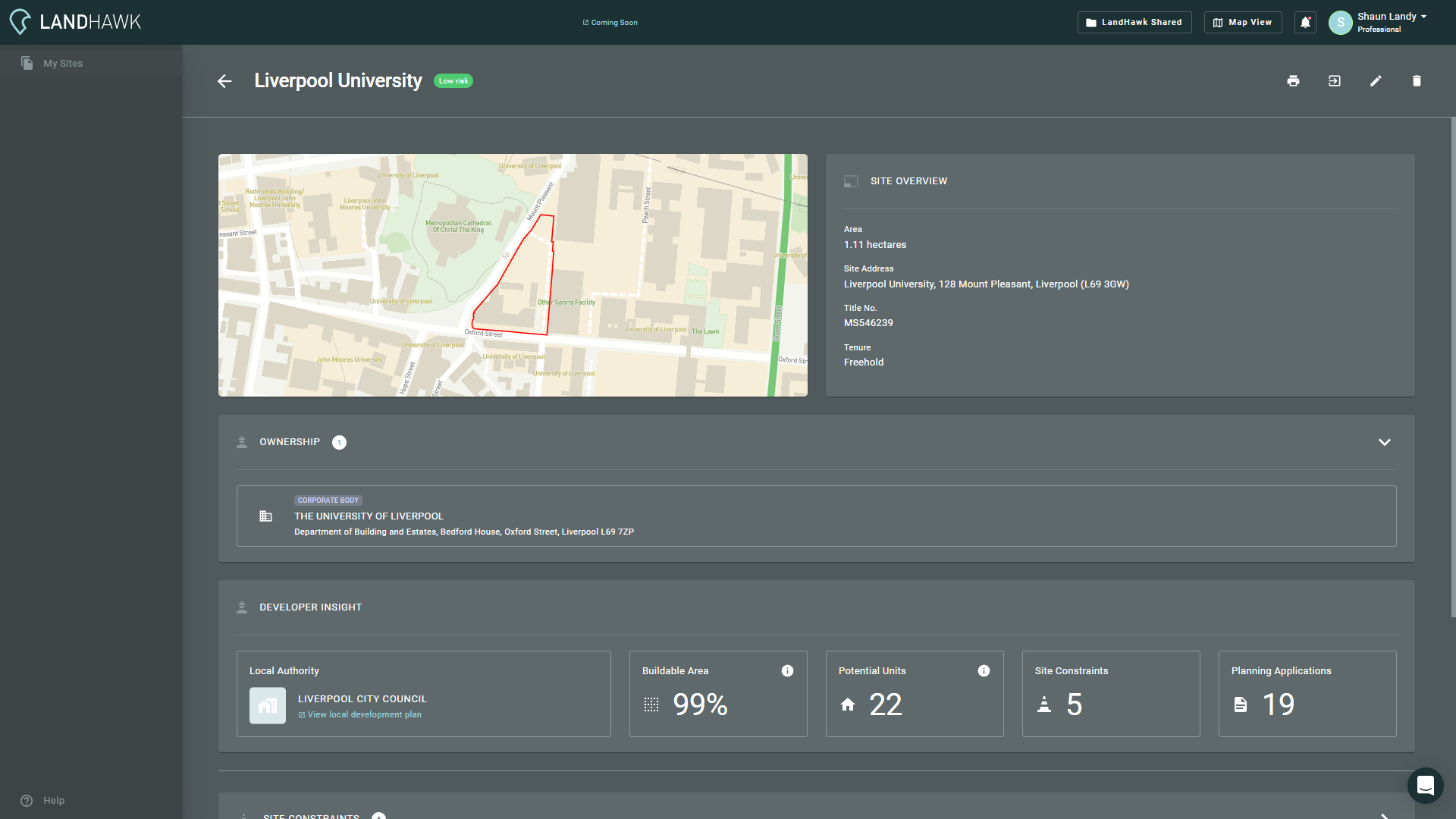
Task: Click the site address text
Action: (x=987, y=284)
